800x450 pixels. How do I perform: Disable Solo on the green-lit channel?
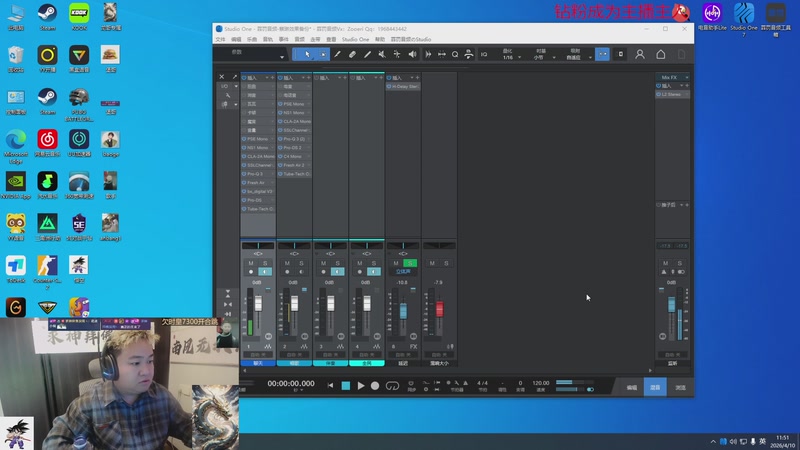click(410, 263)
